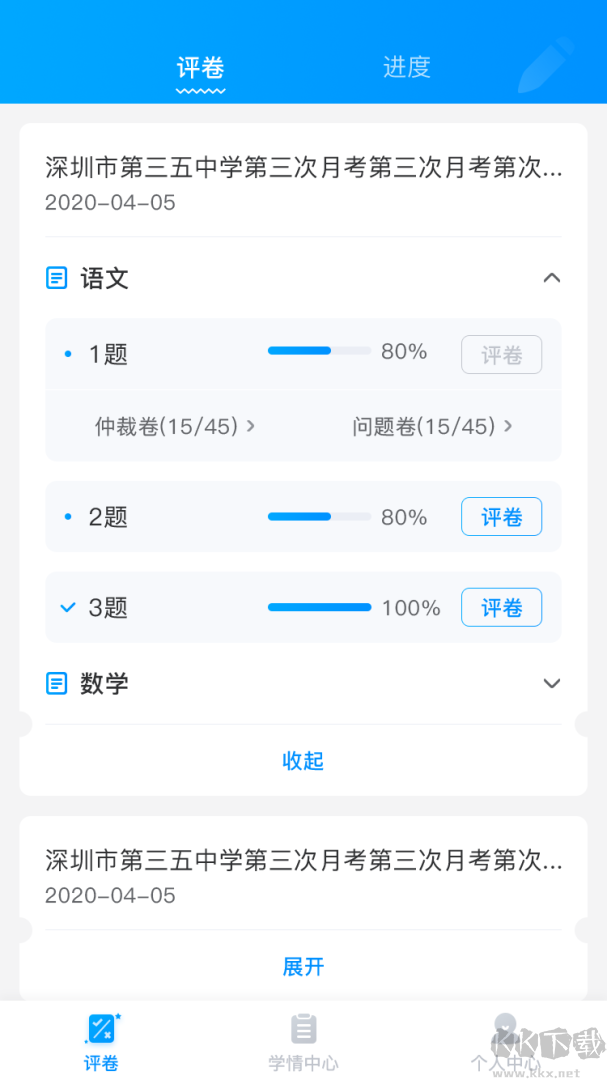Expand the 数学 section chevron
Screen dimensions: 607x1080
pyautogui.click(x=551, y=683)
